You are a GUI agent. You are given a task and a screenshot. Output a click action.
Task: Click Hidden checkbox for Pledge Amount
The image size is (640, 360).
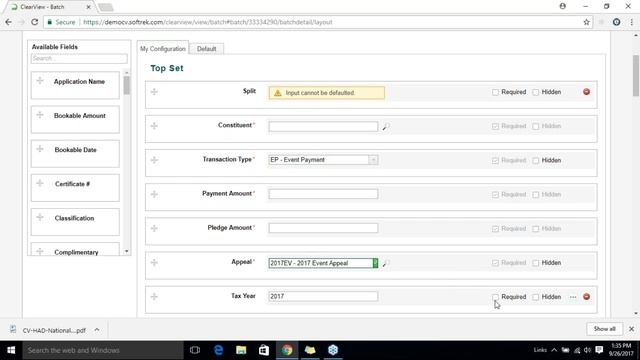point(536,229)
